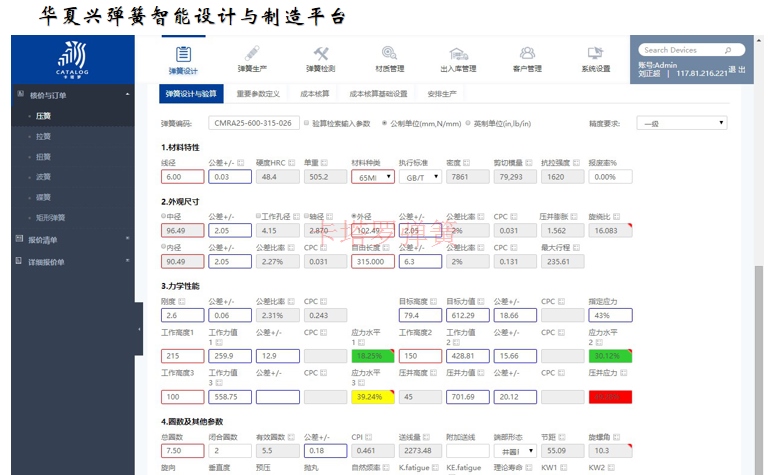
Task: Click the info icon next to 剪切模量
Action: coord(529,162)
